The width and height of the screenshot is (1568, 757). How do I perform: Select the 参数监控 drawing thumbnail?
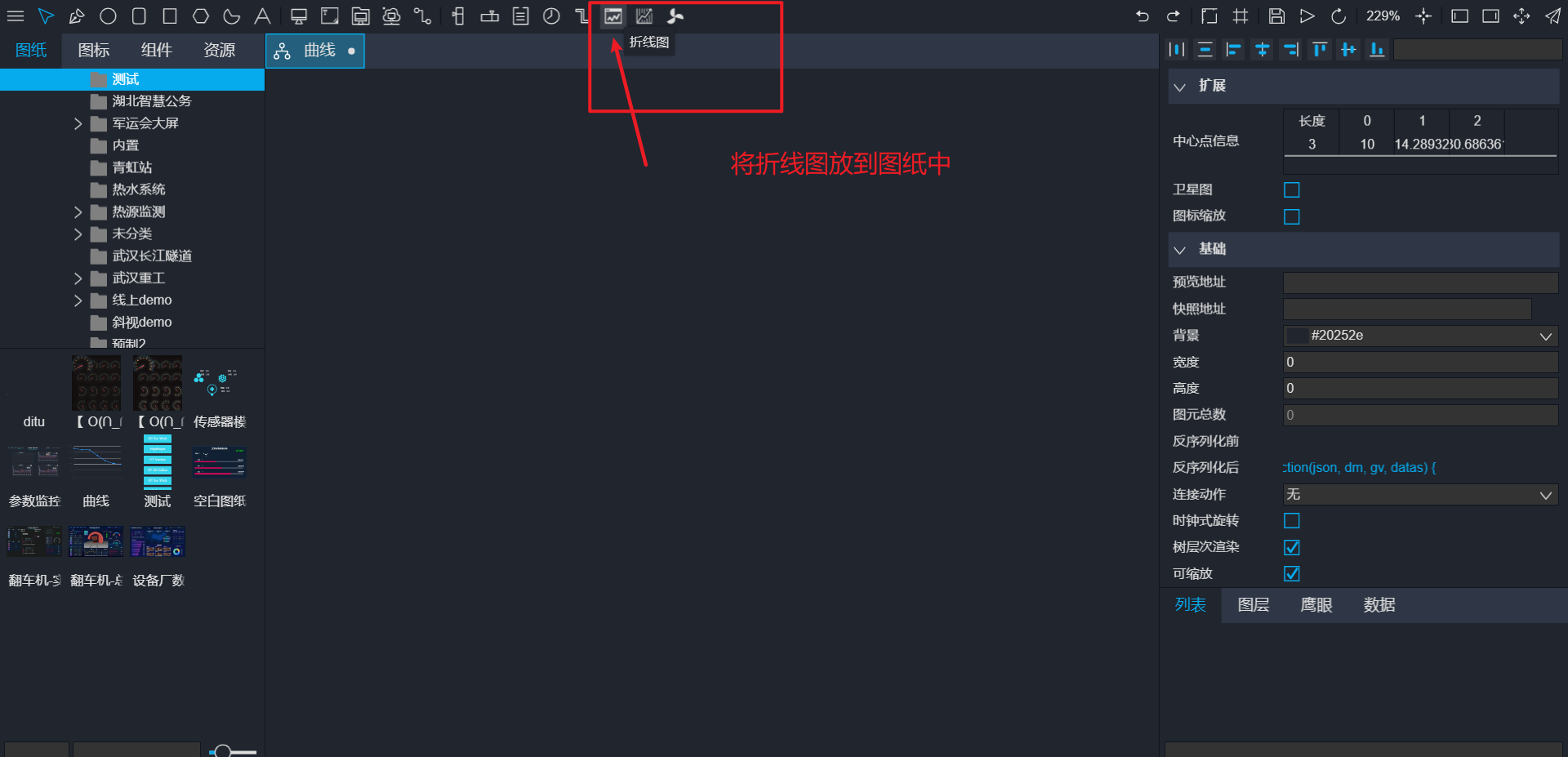point(34,478)
